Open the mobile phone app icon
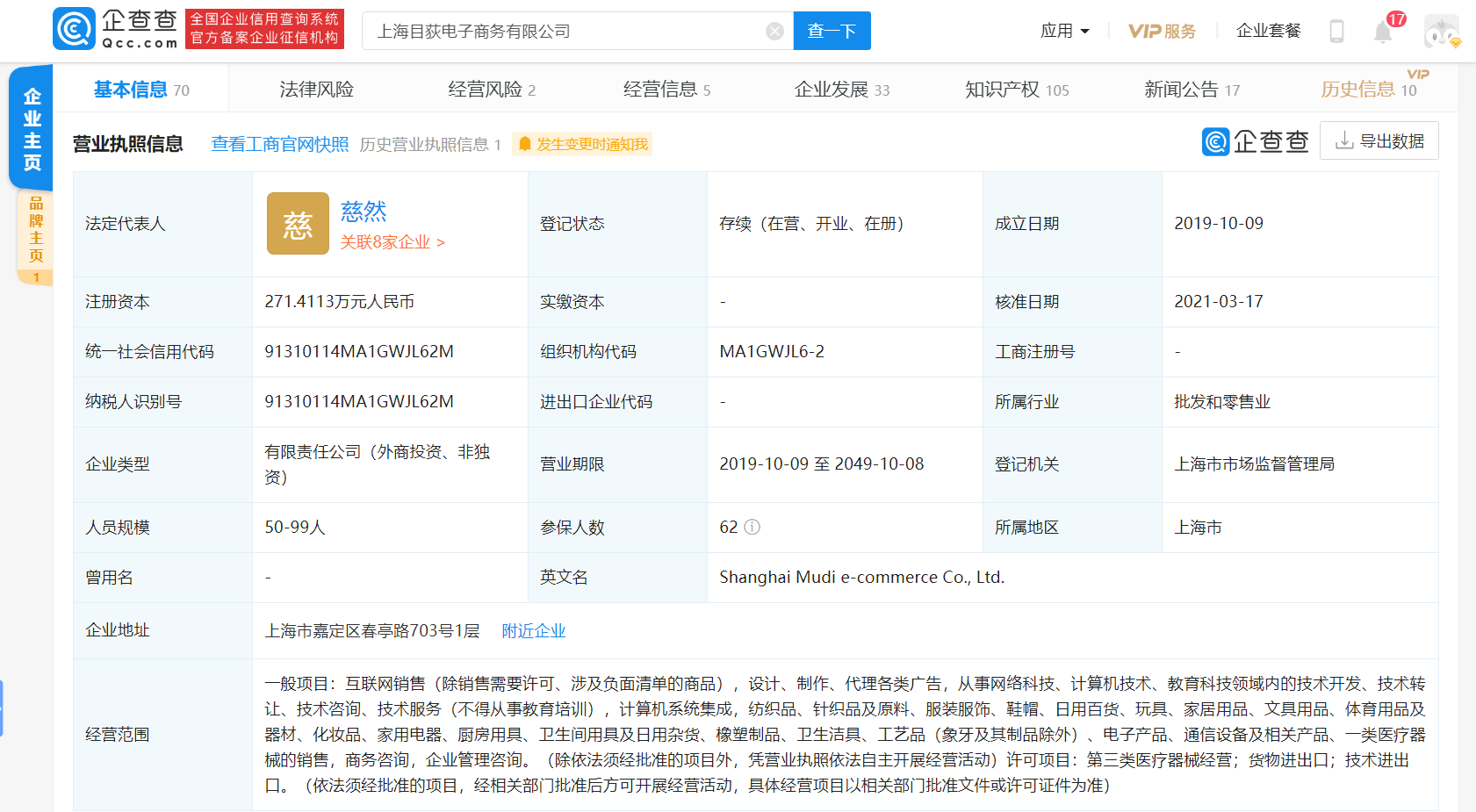Screen dimensions: 1476x812 click(x=1336, y=32)
